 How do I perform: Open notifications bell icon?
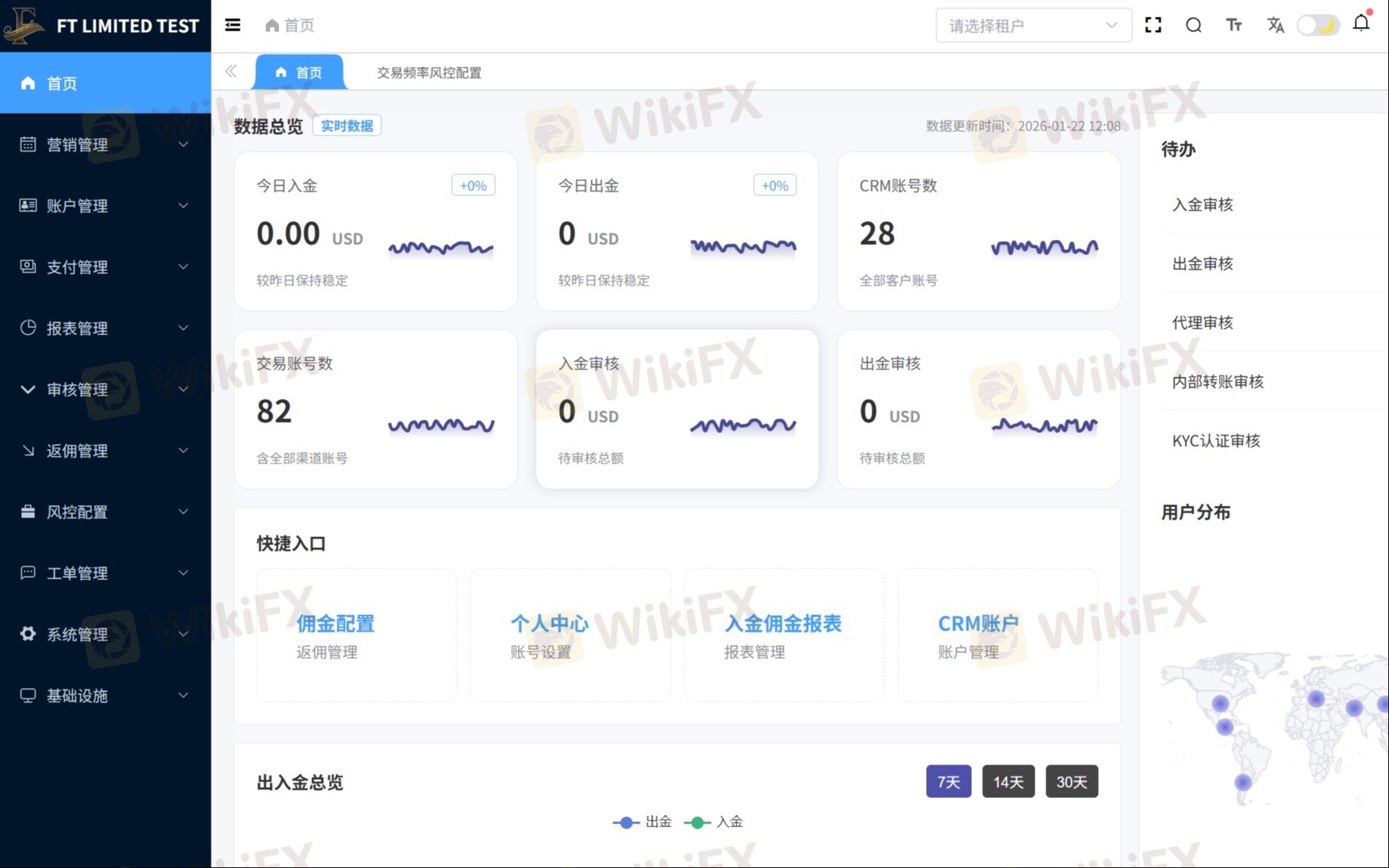[x=1361, y=23]
